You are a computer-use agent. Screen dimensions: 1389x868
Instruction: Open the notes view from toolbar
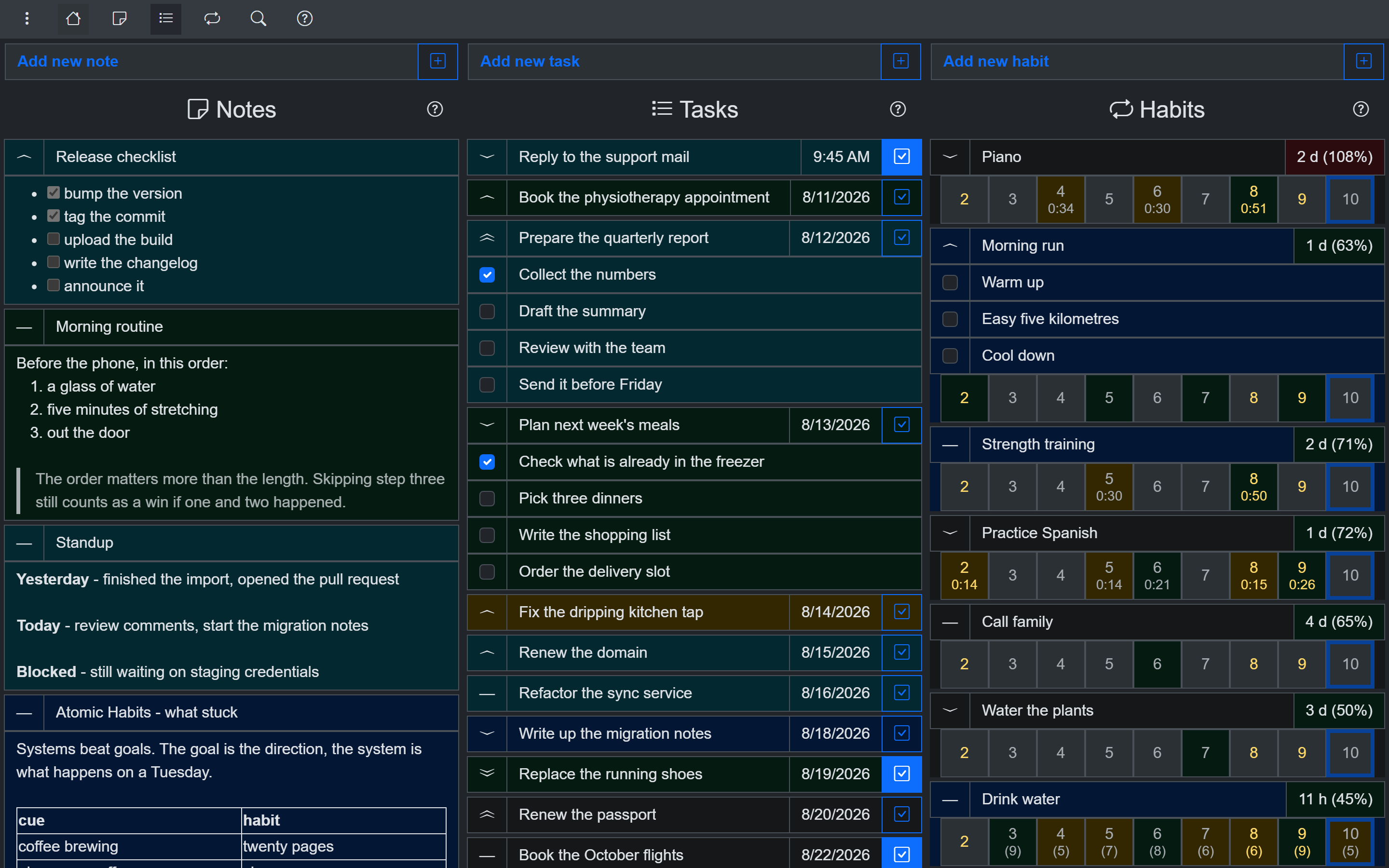[120, 19]
